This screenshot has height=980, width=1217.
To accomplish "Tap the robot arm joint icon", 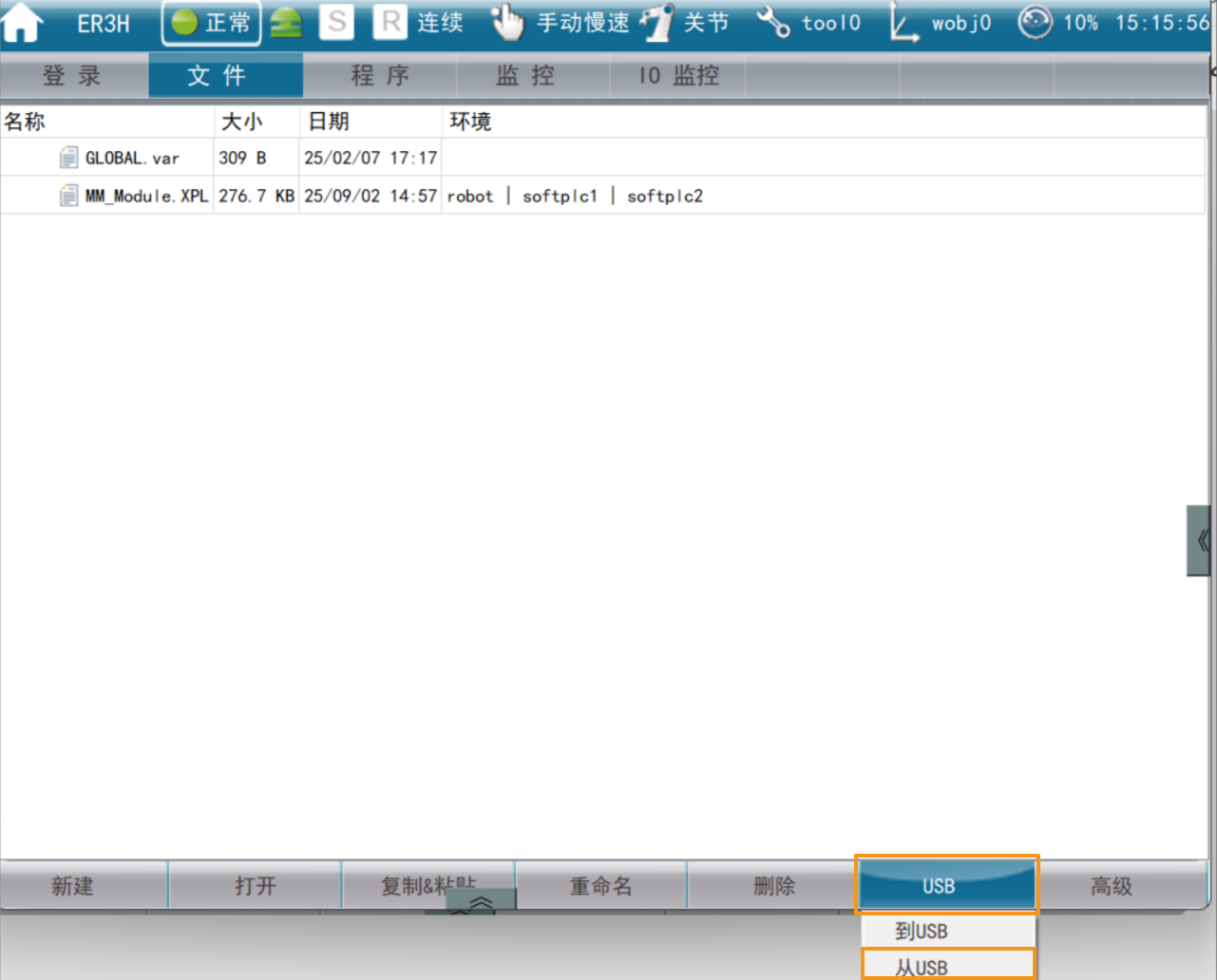I will point(656,23).
